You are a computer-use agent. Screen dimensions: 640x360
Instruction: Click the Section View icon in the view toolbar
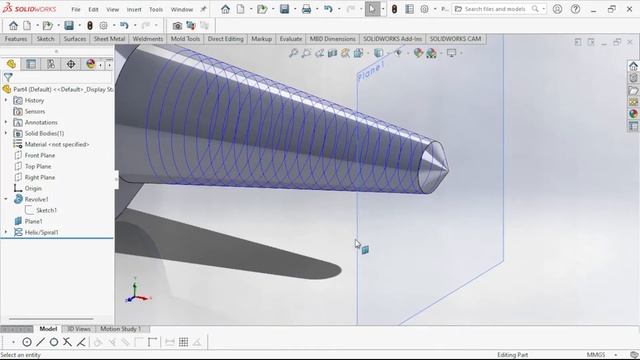[332, 53]
